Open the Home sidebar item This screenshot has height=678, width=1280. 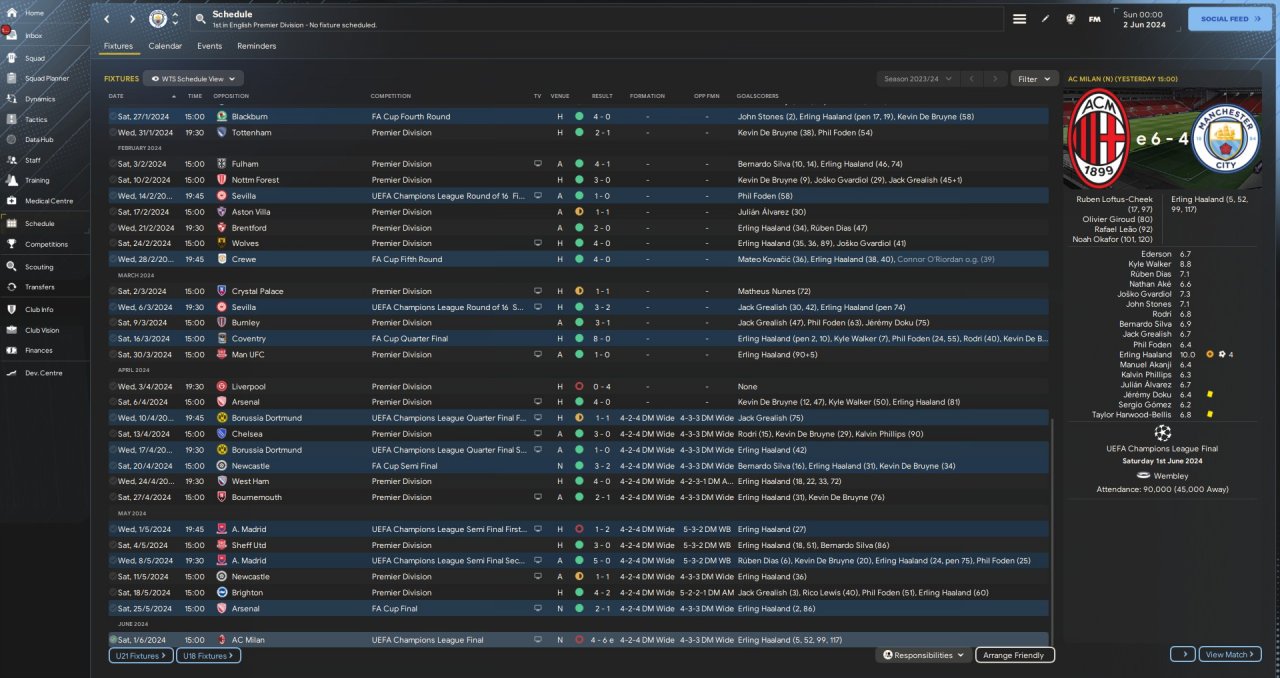click(x=34, y=13)
